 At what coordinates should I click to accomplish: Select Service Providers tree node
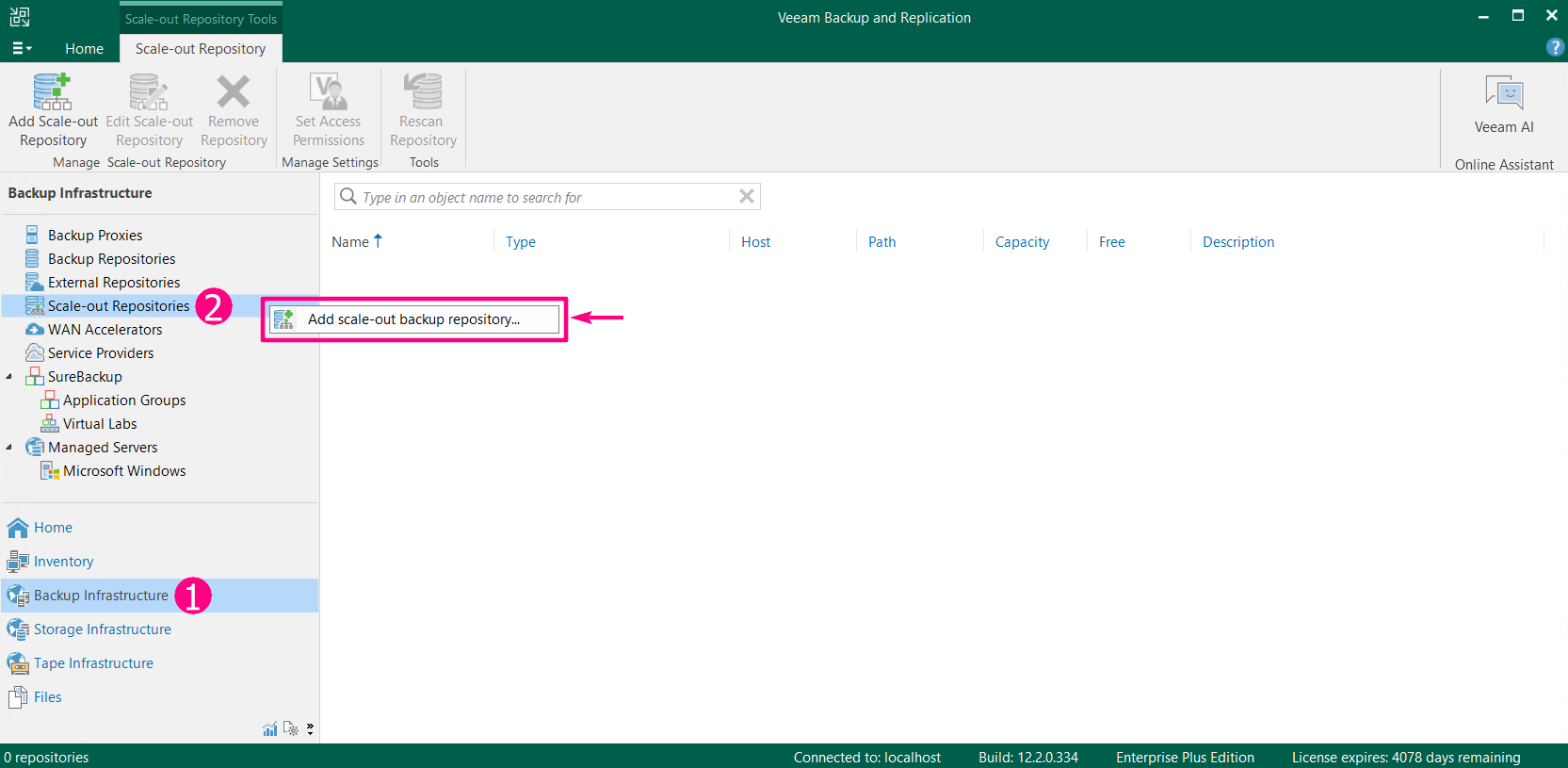tap(101, 352)
